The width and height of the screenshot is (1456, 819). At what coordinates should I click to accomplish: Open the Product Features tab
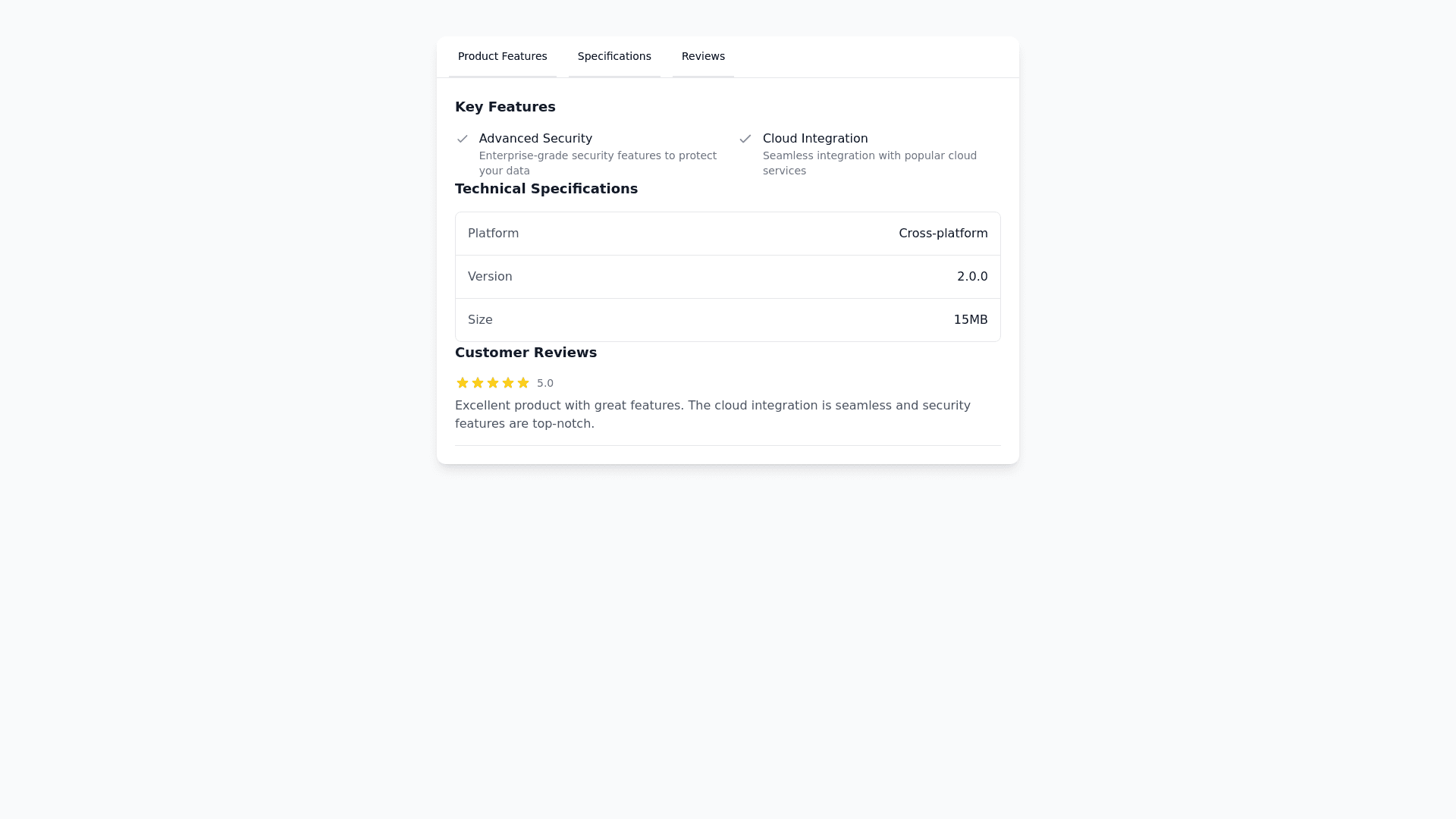pyautogui.click(x=502, y=57)
